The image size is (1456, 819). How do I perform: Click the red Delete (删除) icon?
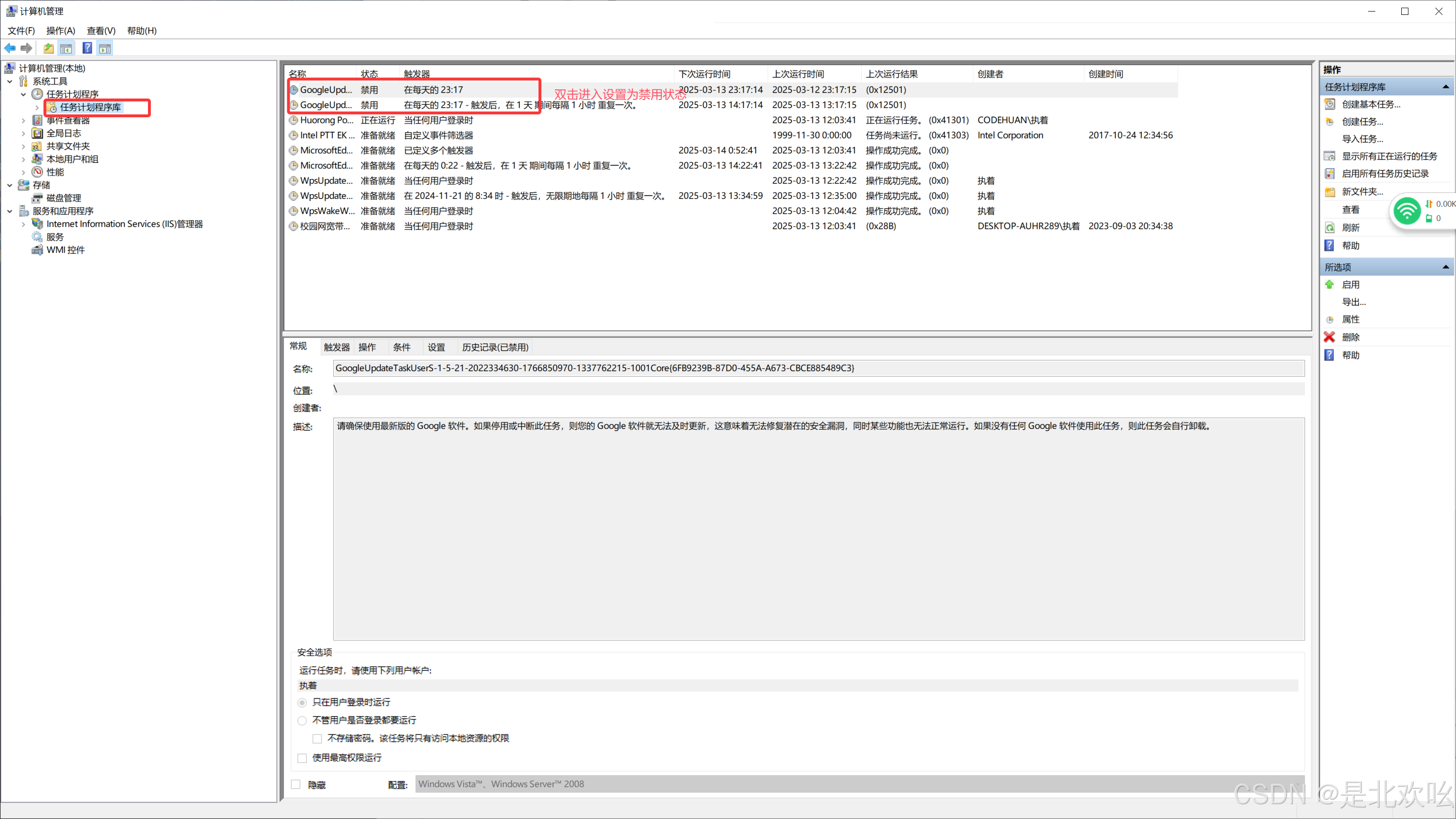tap(1329, 337)
